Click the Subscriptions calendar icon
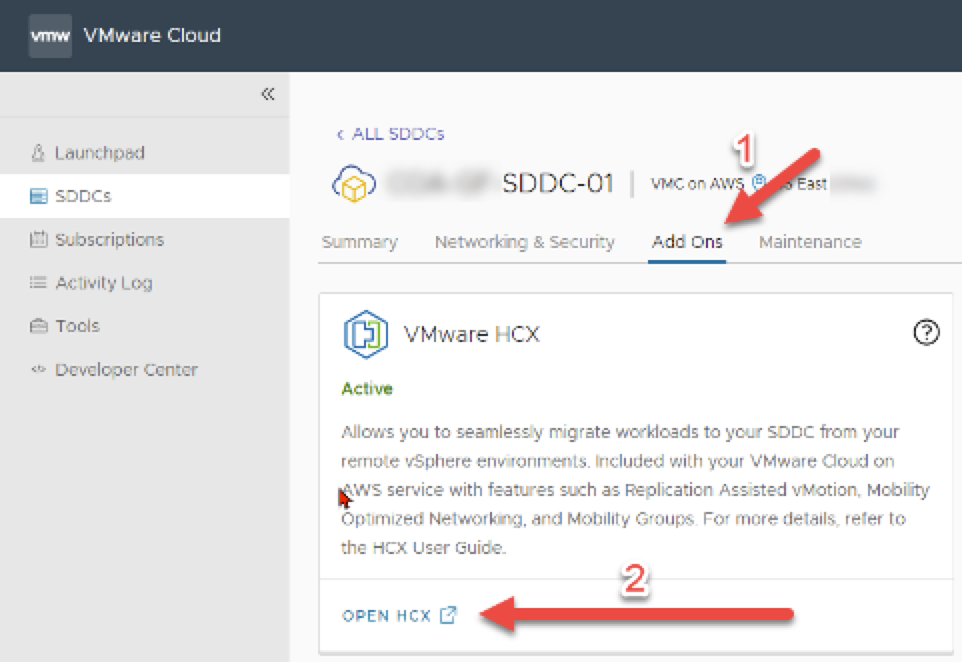Screen dimensions: 962x662 [38, 239]
